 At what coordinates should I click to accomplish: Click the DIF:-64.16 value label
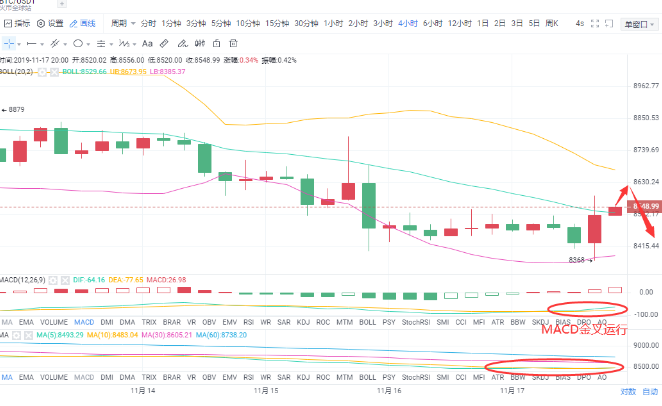tap(89, 280)
